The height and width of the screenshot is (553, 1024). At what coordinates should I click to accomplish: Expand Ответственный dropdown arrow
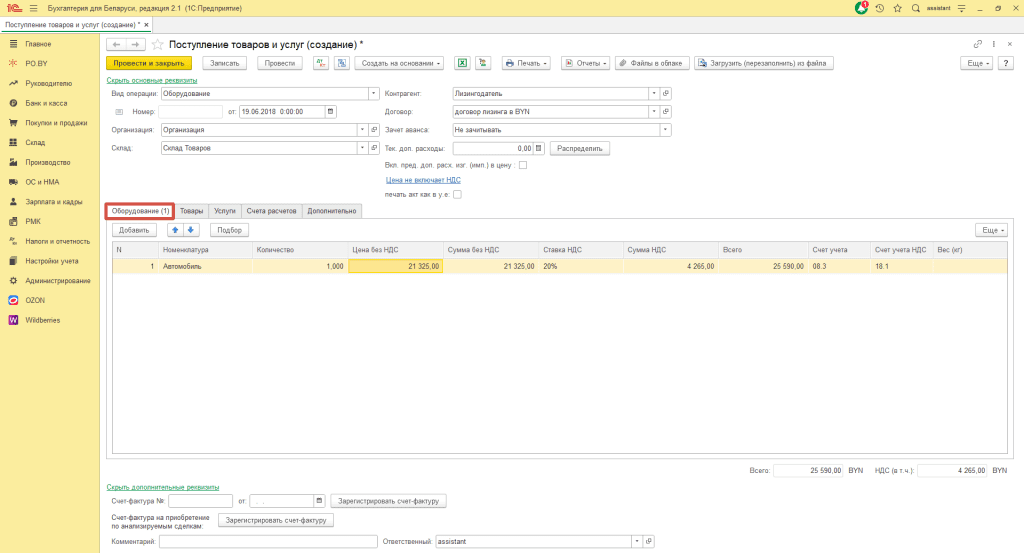pos(637,541)
